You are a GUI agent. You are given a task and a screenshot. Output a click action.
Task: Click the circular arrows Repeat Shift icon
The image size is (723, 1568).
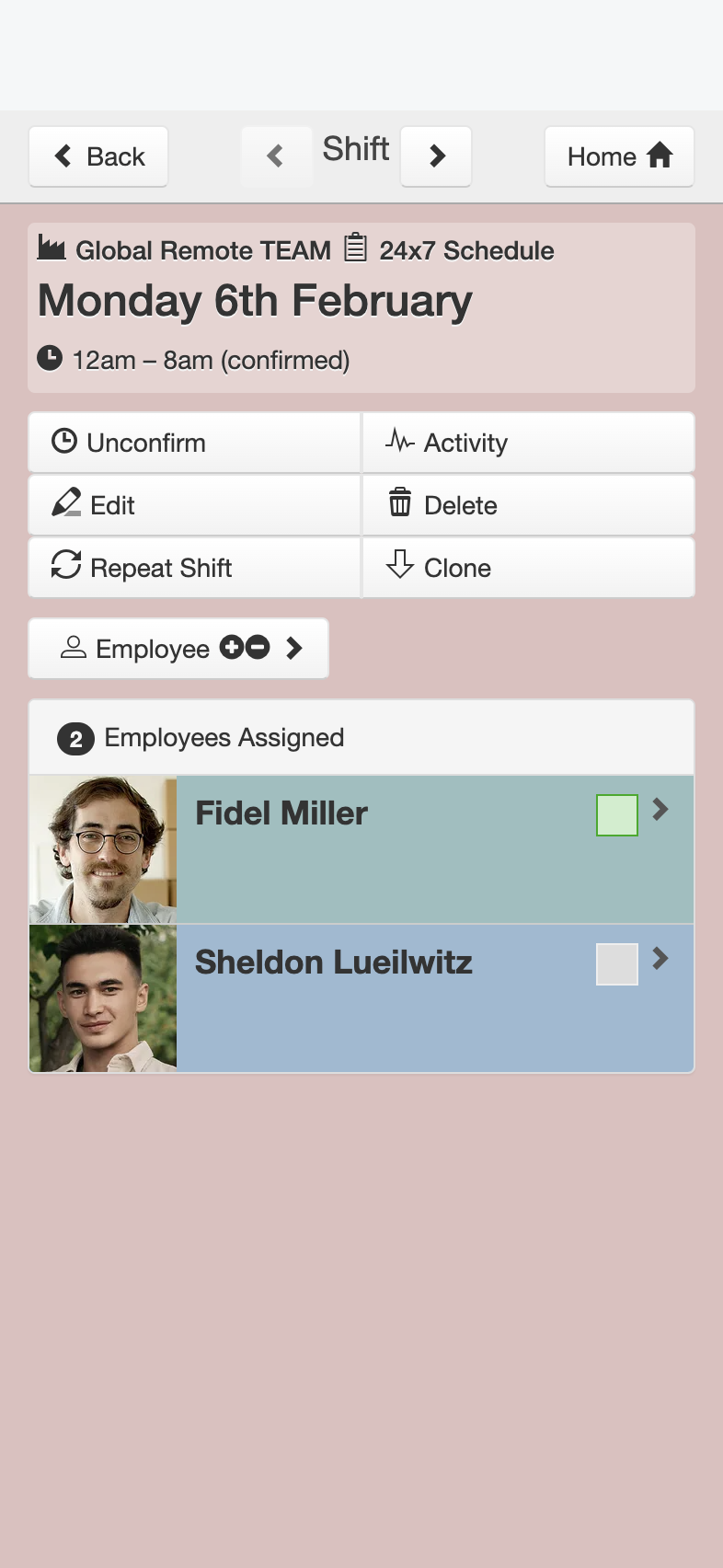66,565
